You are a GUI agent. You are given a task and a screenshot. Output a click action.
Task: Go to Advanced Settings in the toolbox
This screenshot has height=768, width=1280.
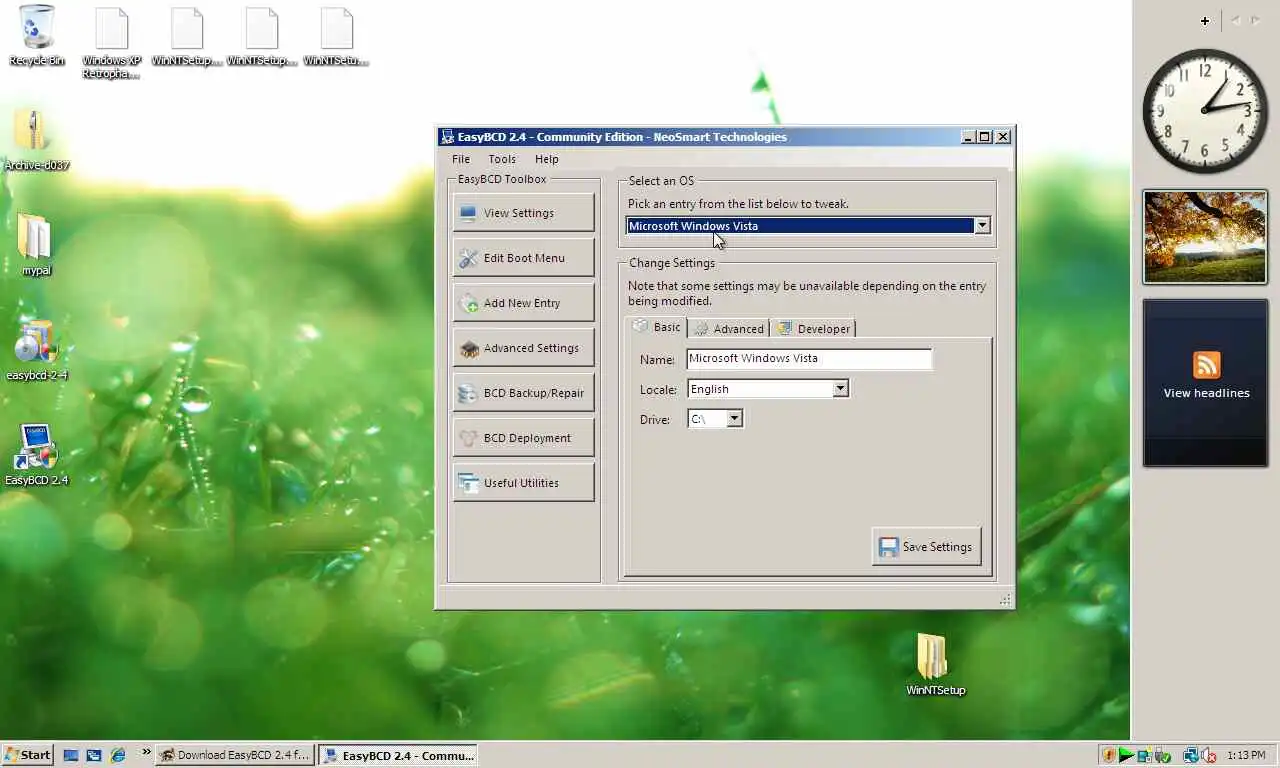(x=523, y=347)
